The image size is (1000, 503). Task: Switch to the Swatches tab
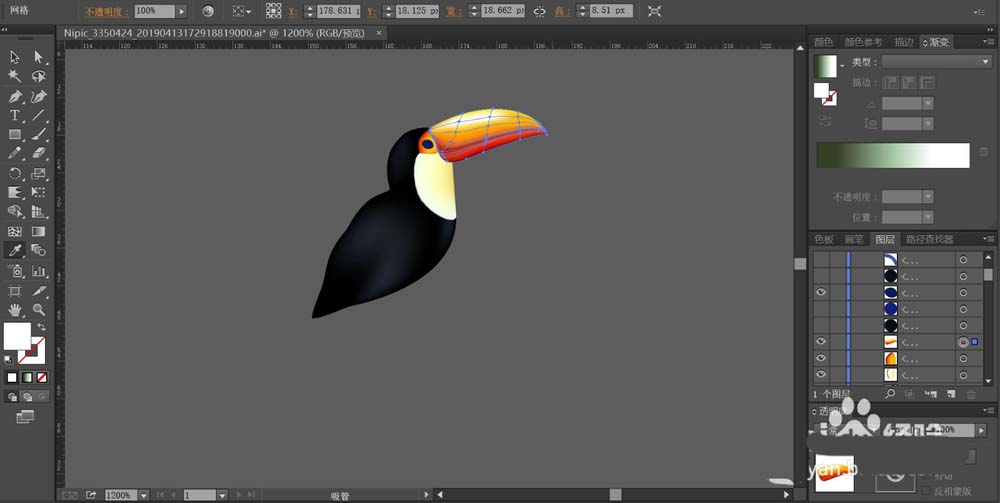click(x=824, y=239)
